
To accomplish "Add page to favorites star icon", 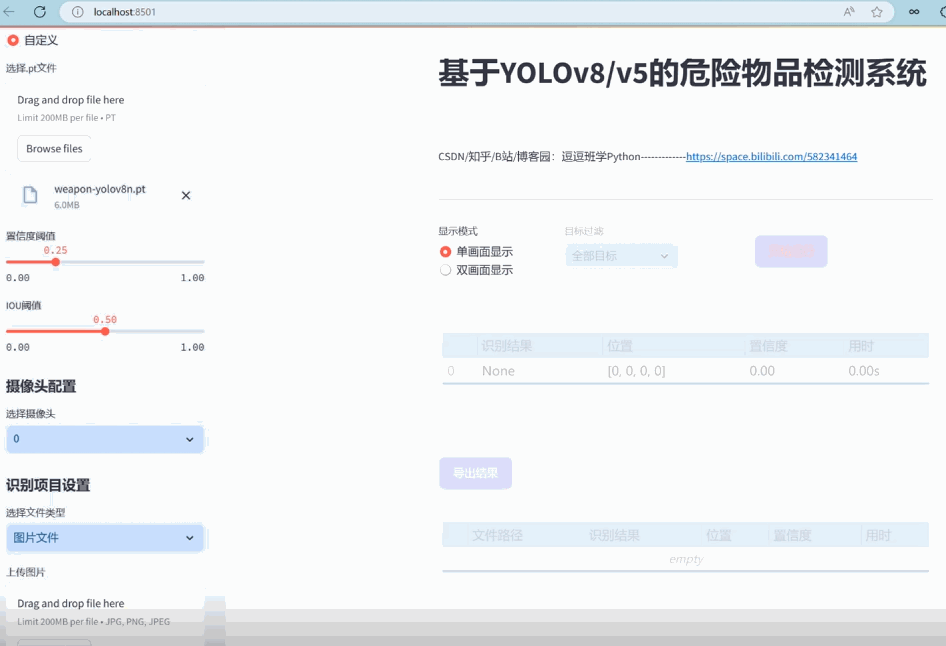I will click(x=877, y=12).
